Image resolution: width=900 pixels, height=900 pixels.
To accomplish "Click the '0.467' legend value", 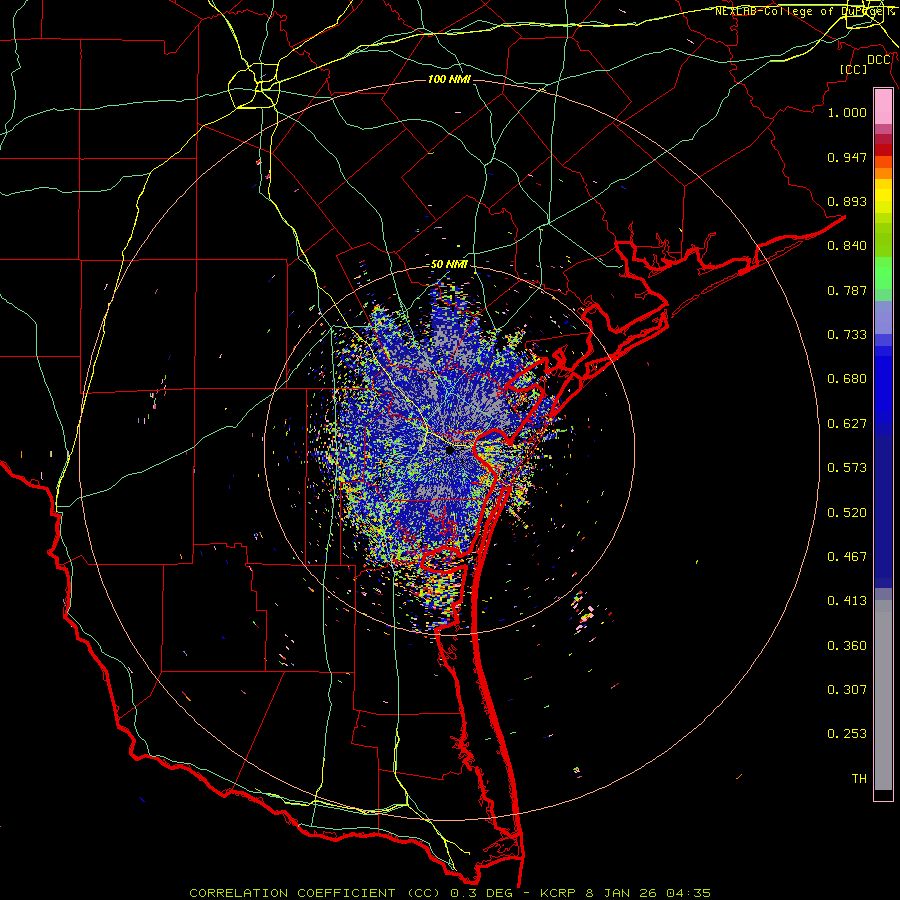I will 847,557.
